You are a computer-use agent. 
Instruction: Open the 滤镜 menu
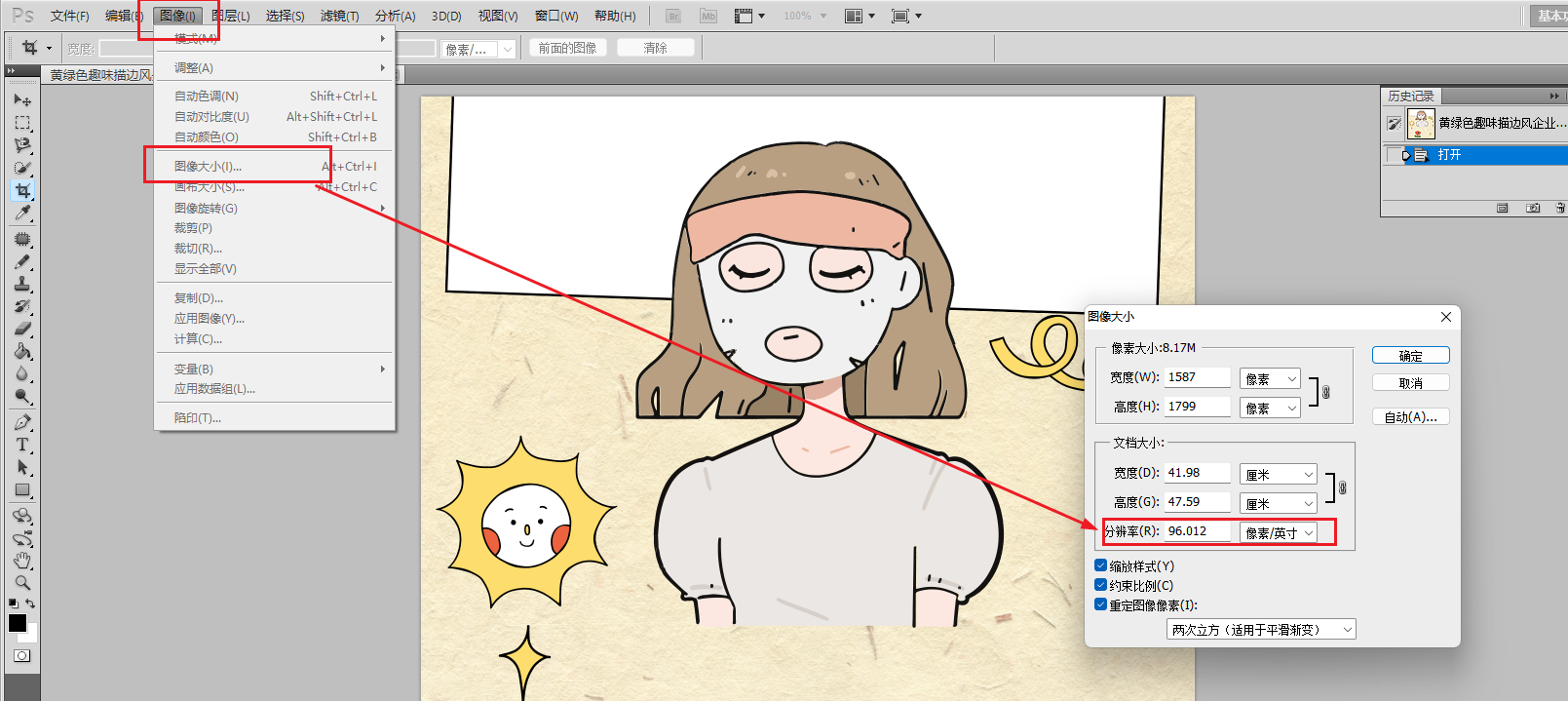pos(339,16)
